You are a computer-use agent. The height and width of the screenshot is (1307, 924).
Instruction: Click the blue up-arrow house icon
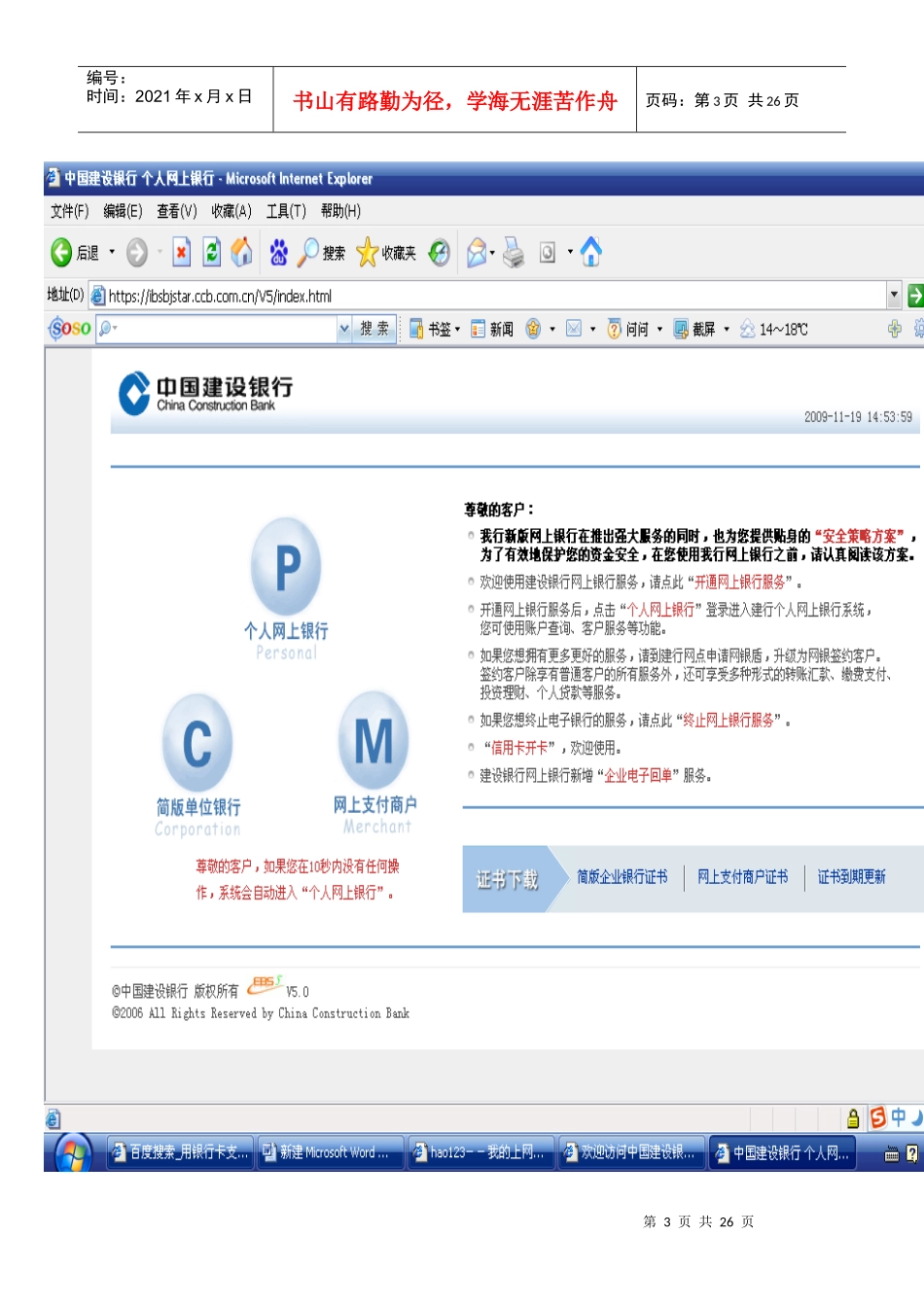coord(591,252)
